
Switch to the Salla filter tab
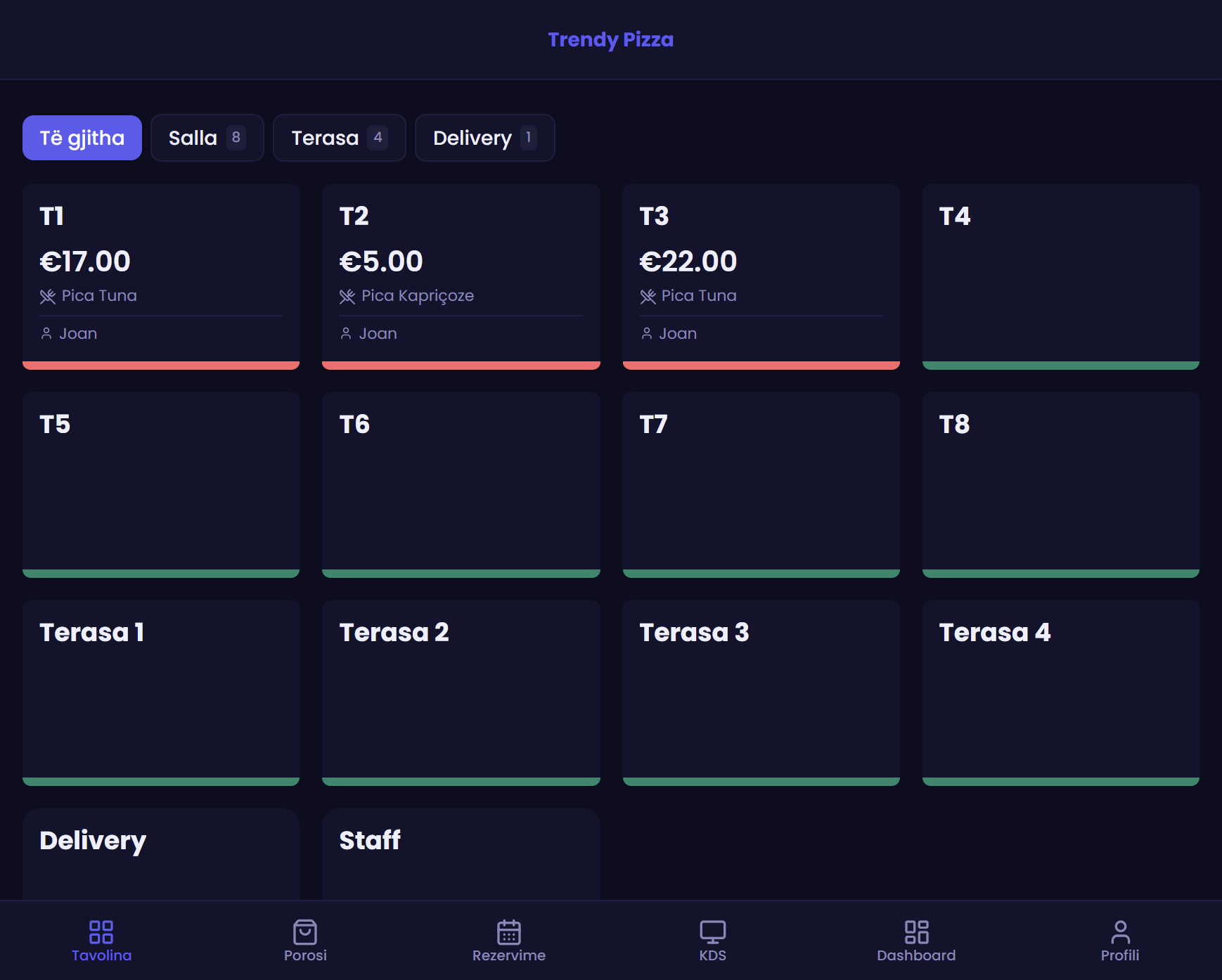coord(207,138)
